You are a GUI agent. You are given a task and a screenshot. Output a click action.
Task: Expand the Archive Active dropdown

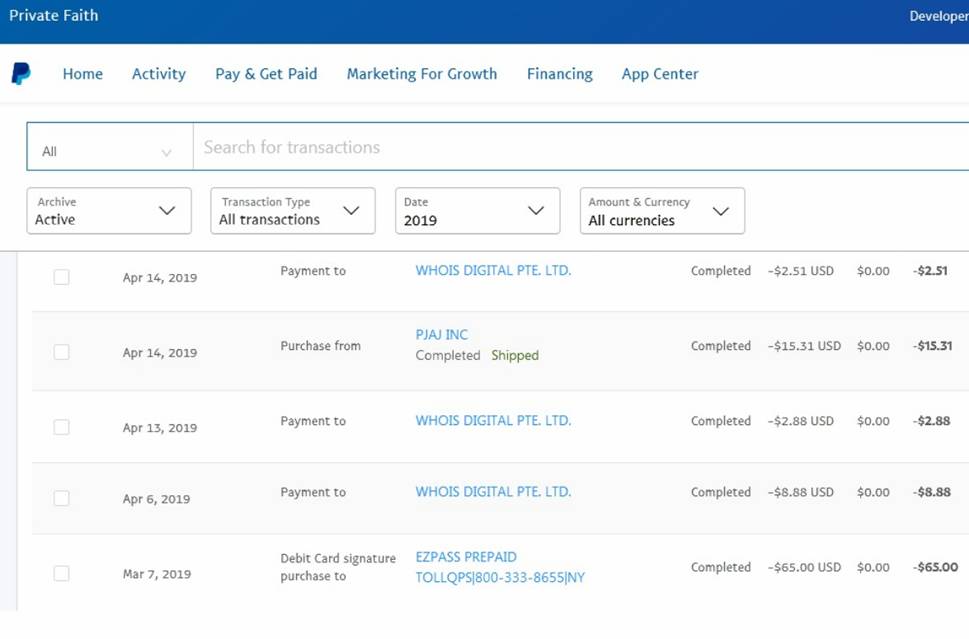click(x=109, y=211)
